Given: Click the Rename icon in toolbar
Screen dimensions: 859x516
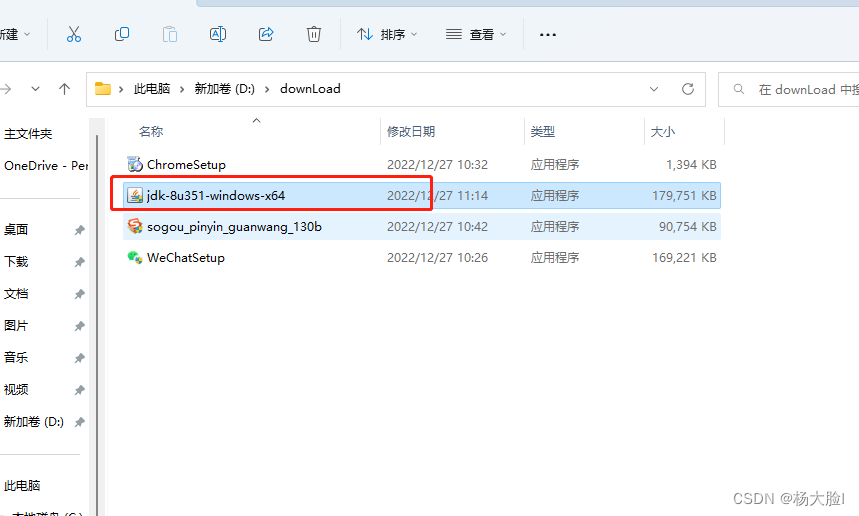Looking at the screenshot, I should pos(218,35).
